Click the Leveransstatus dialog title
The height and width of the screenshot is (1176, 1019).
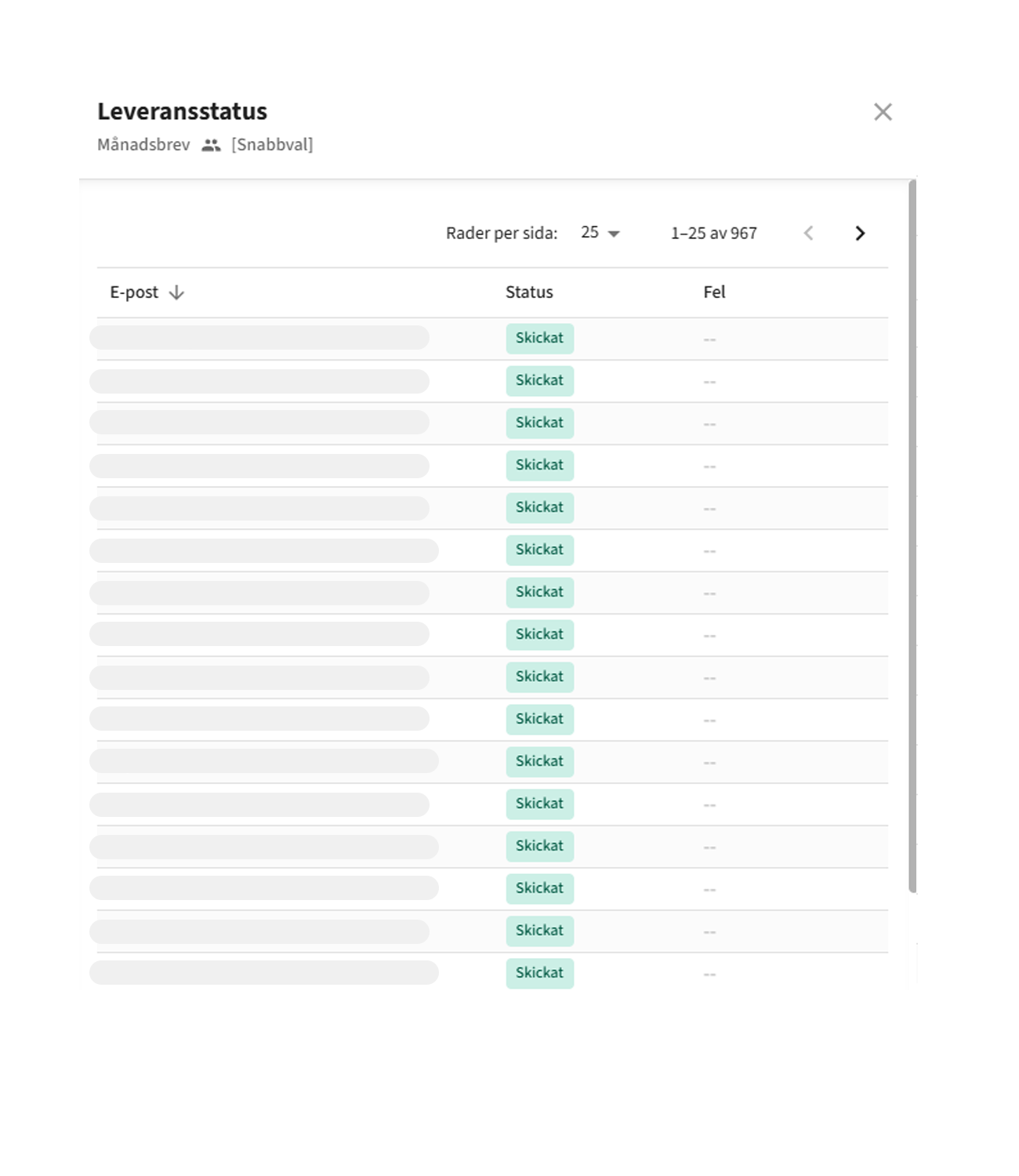(182, 111)
